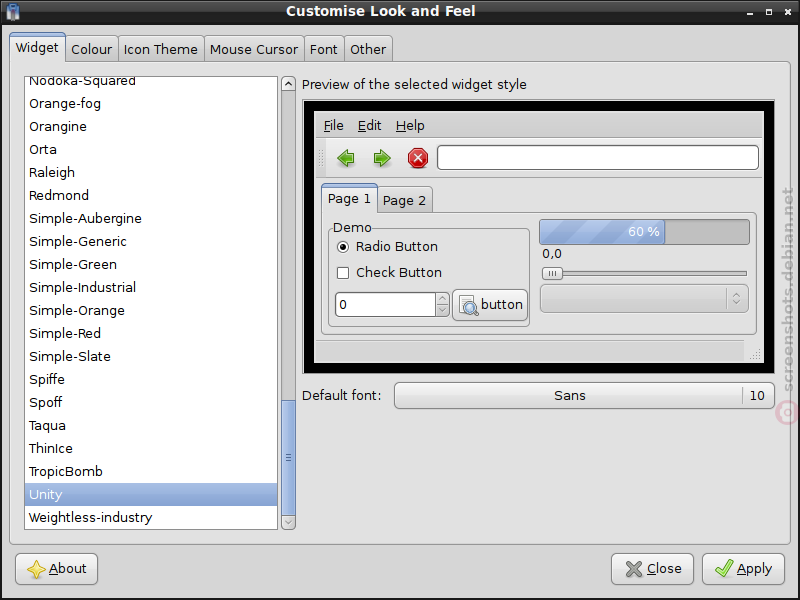Click the About button

coord(57,568)
